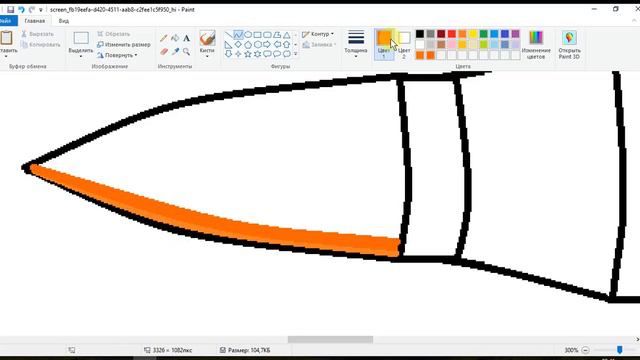Choose the Six-point star shape
The width and height of the screenshot is (640, 360).
[258, 54]
